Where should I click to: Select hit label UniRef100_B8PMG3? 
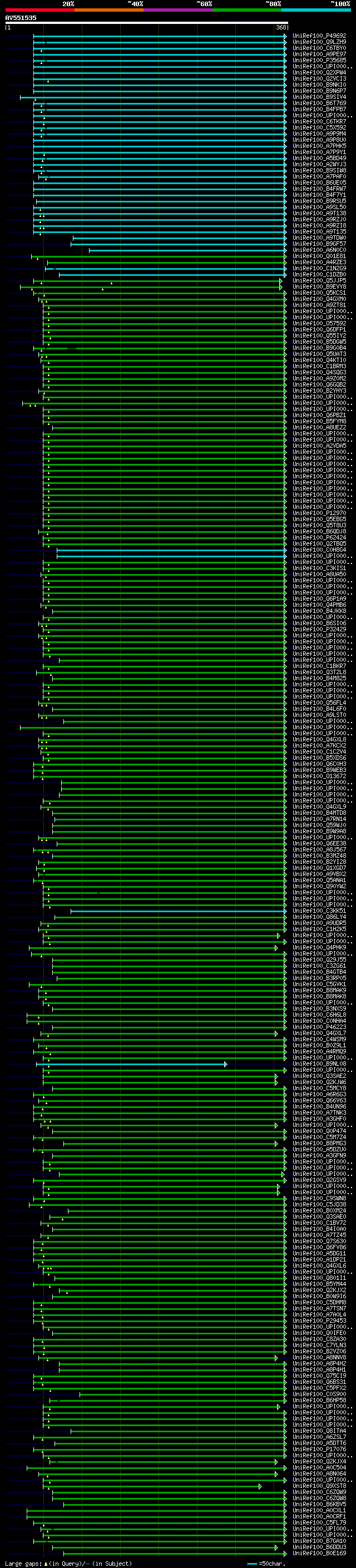pyautogui.click(x=319, y=1143)
